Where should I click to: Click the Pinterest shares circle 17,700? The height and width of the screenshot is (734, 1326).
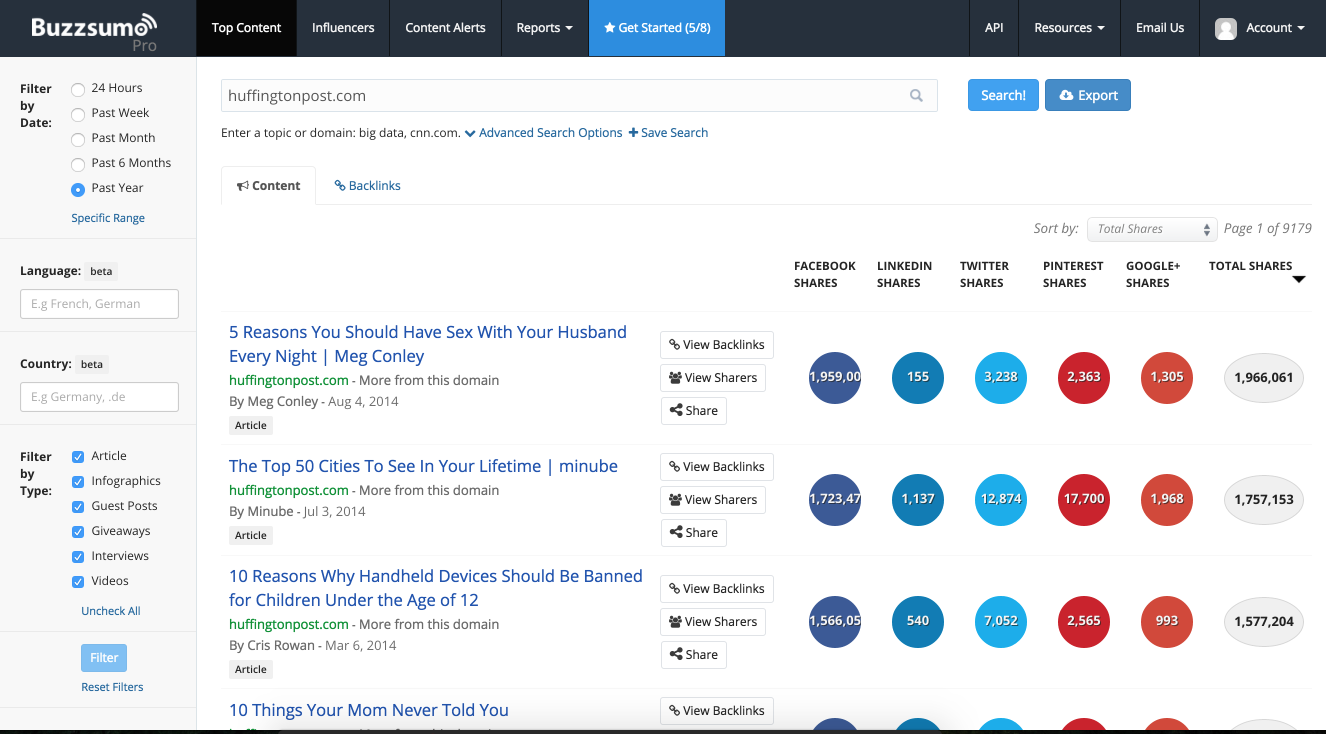(1084, 499)
